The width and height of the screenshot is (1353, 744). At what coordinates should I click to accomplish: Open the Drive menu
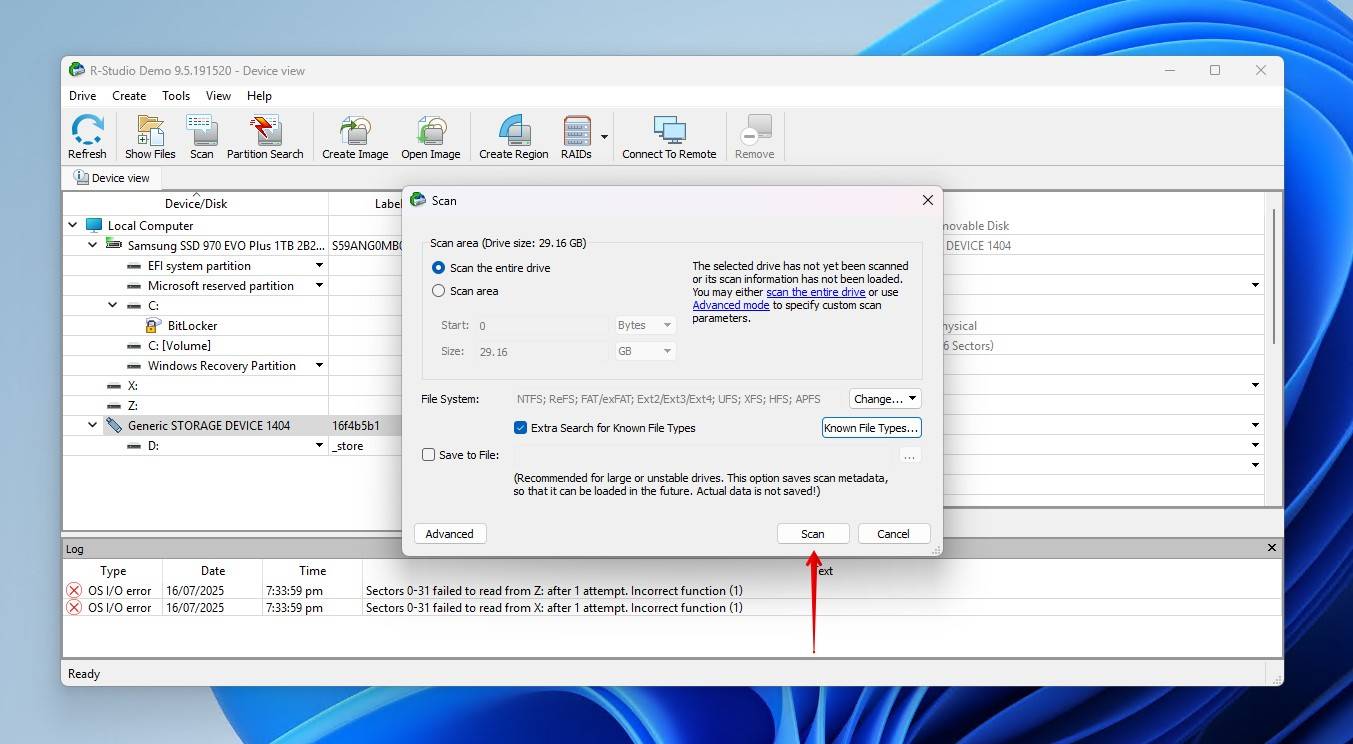pyautogui.click(x=83, y=96)
